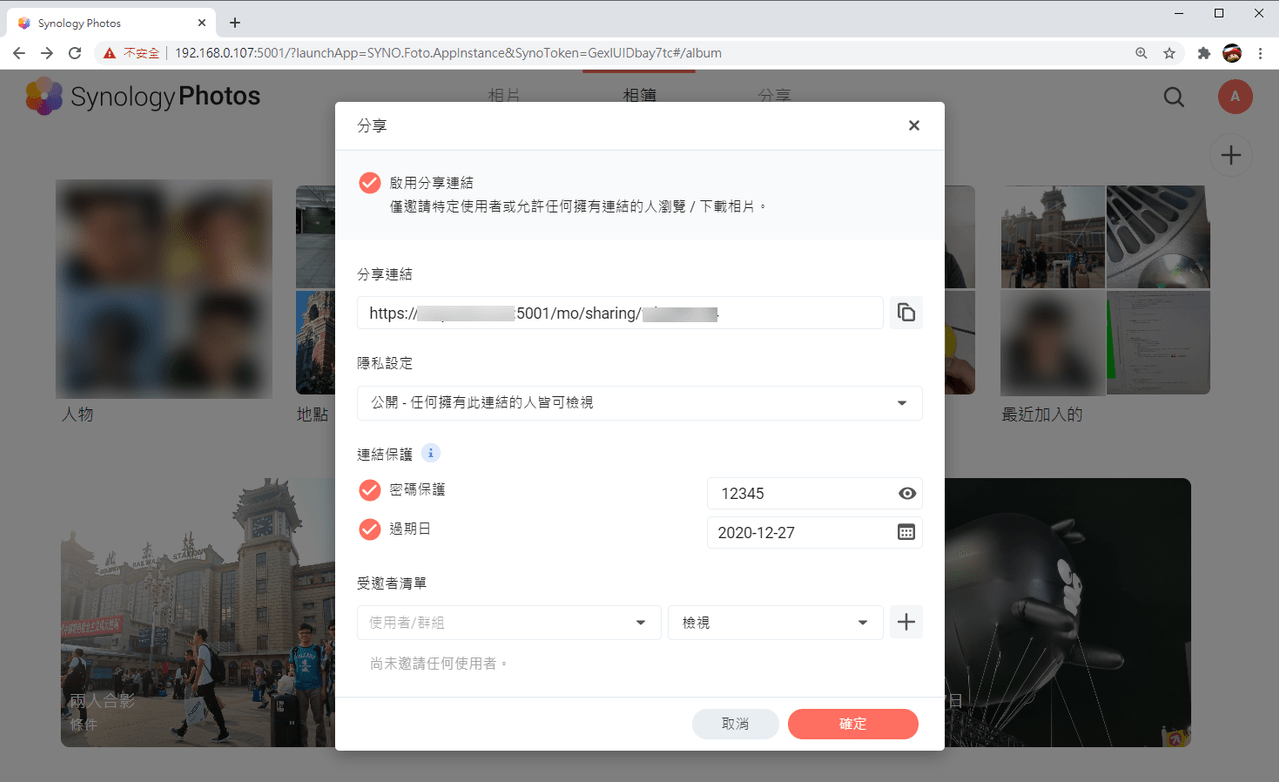
Task: Open the expiry date calendar picker
Action: coord(906,532)
